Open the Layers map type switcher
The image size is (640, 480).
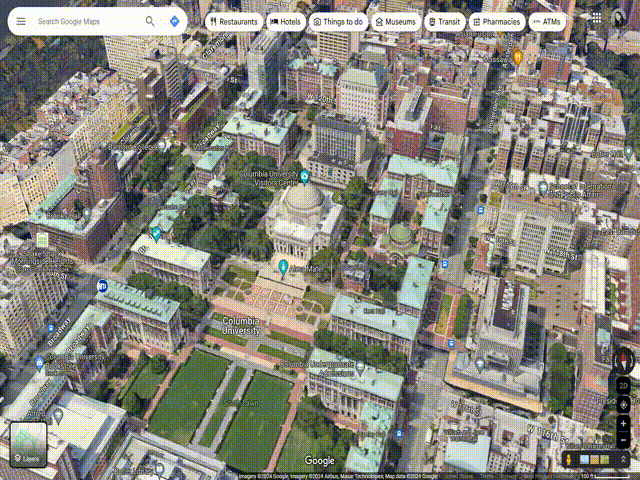[x=28, y=444]
